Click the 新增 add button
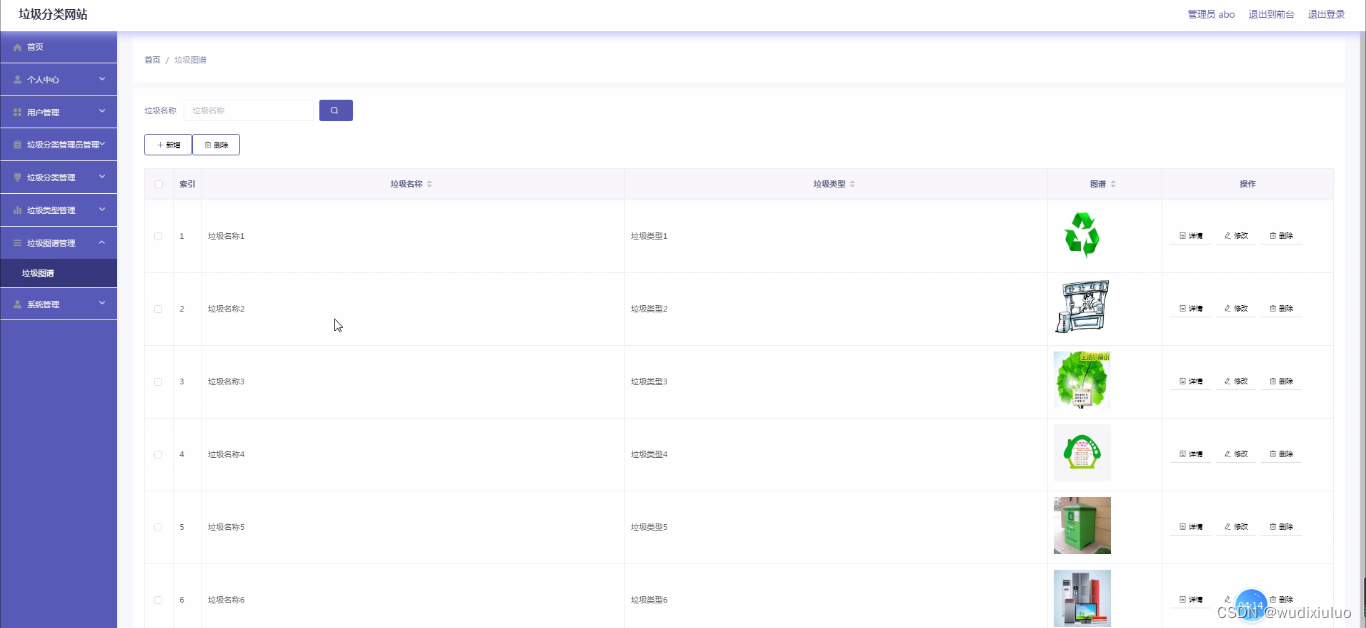The height and width of the screenshot is (628, 1366). pos(168,145)
